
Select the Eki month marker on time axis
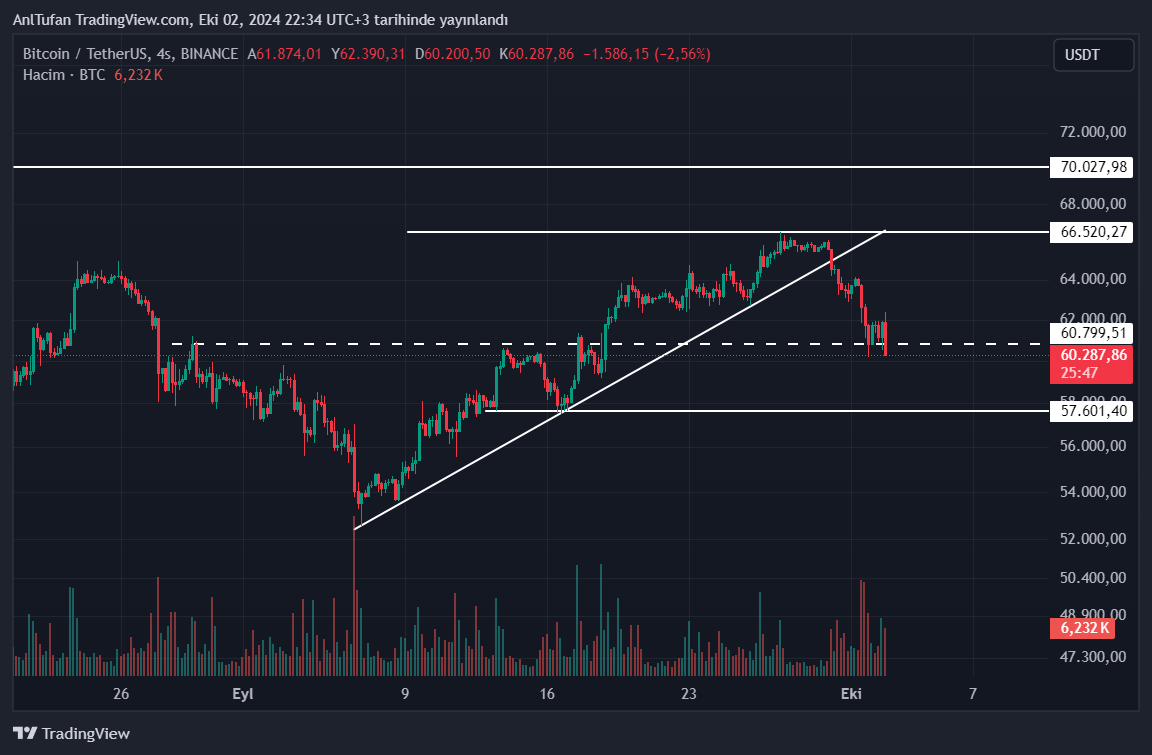coord(851,694)
